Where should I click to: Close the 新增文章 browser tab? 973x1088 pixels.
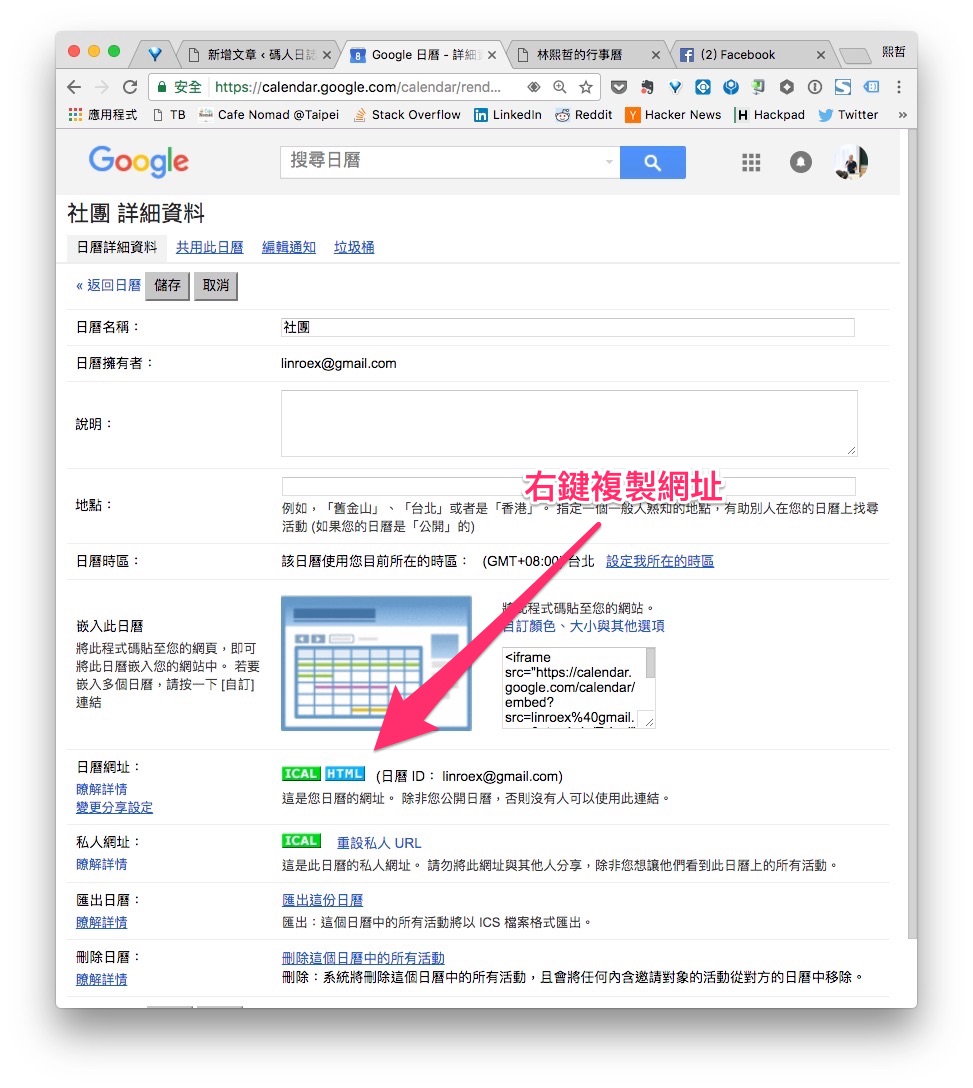tap(327, 55)
